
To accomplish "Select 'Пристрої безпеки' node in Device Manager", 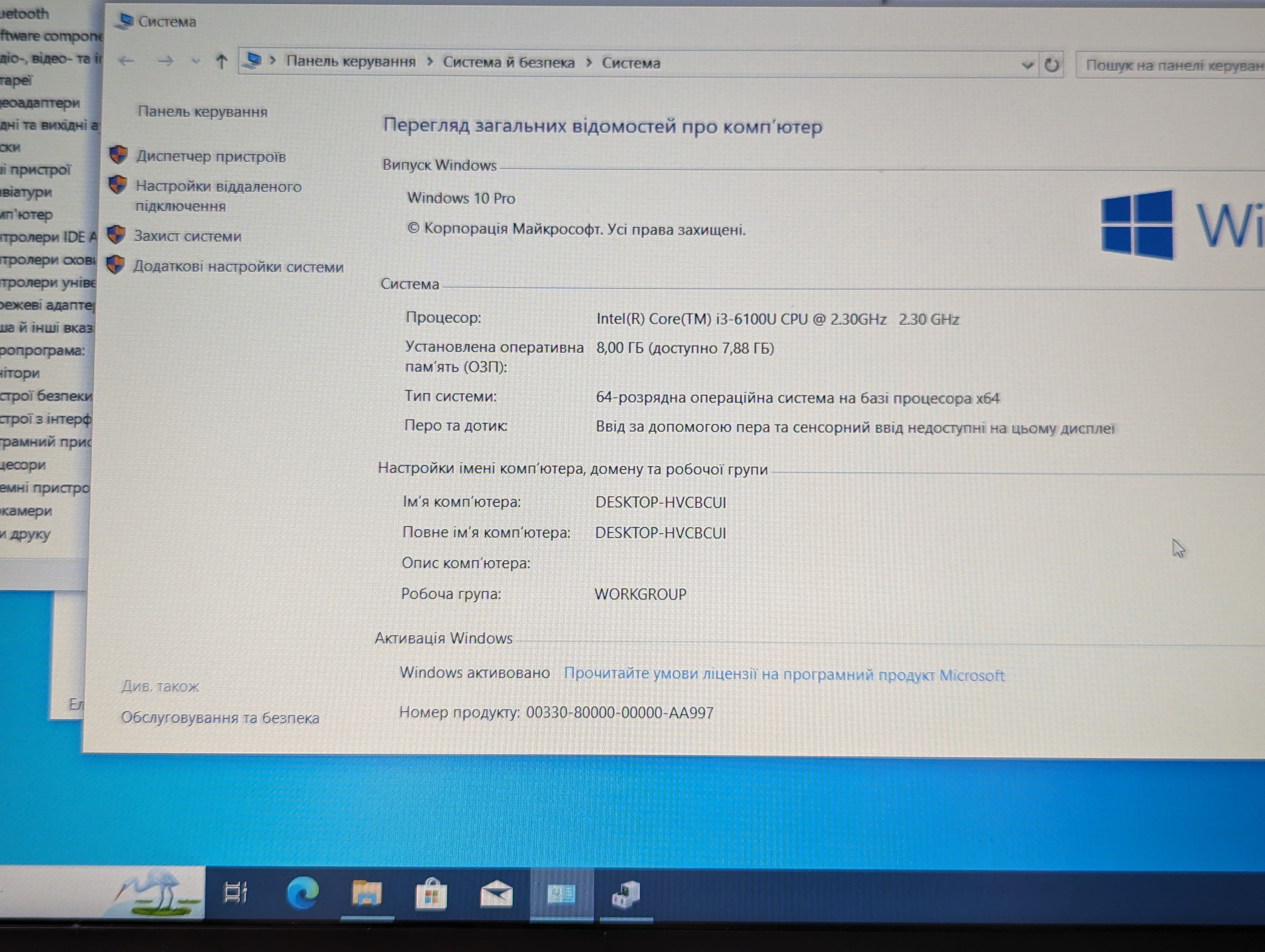I will (x=46, y=395).
